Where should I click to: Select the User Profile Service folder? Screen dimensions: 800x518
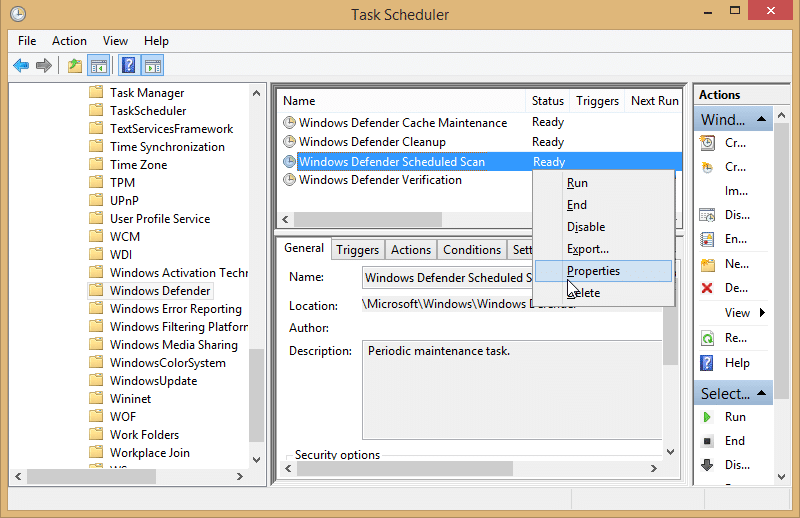[160, 218]
